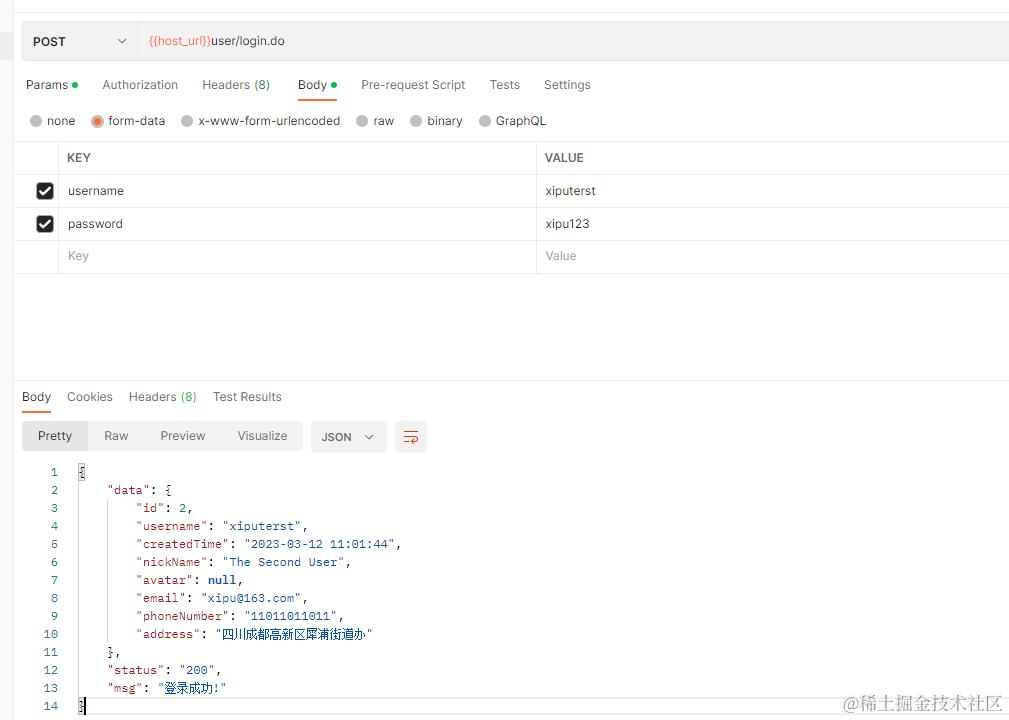
Task: Select the Raw response view
Action: (116, 436)
